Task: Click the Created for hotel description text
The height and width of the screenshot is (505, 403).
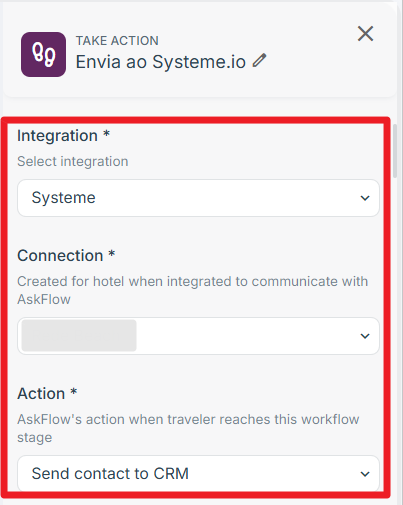Action: pos(193,290)
